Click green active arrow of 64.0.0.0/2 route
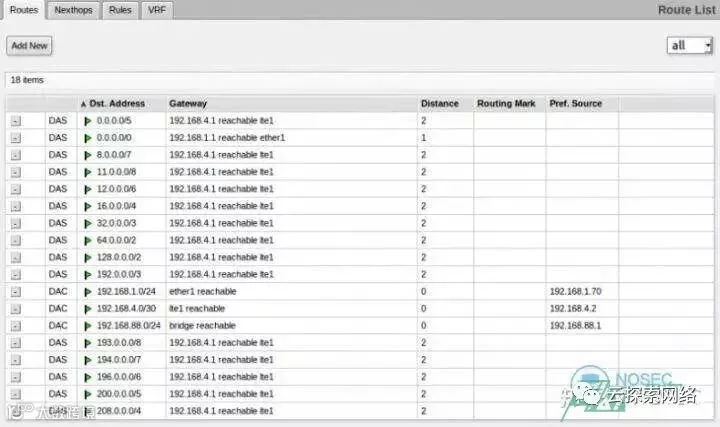The width and height of the screenshot is (720, 427). 88,241
